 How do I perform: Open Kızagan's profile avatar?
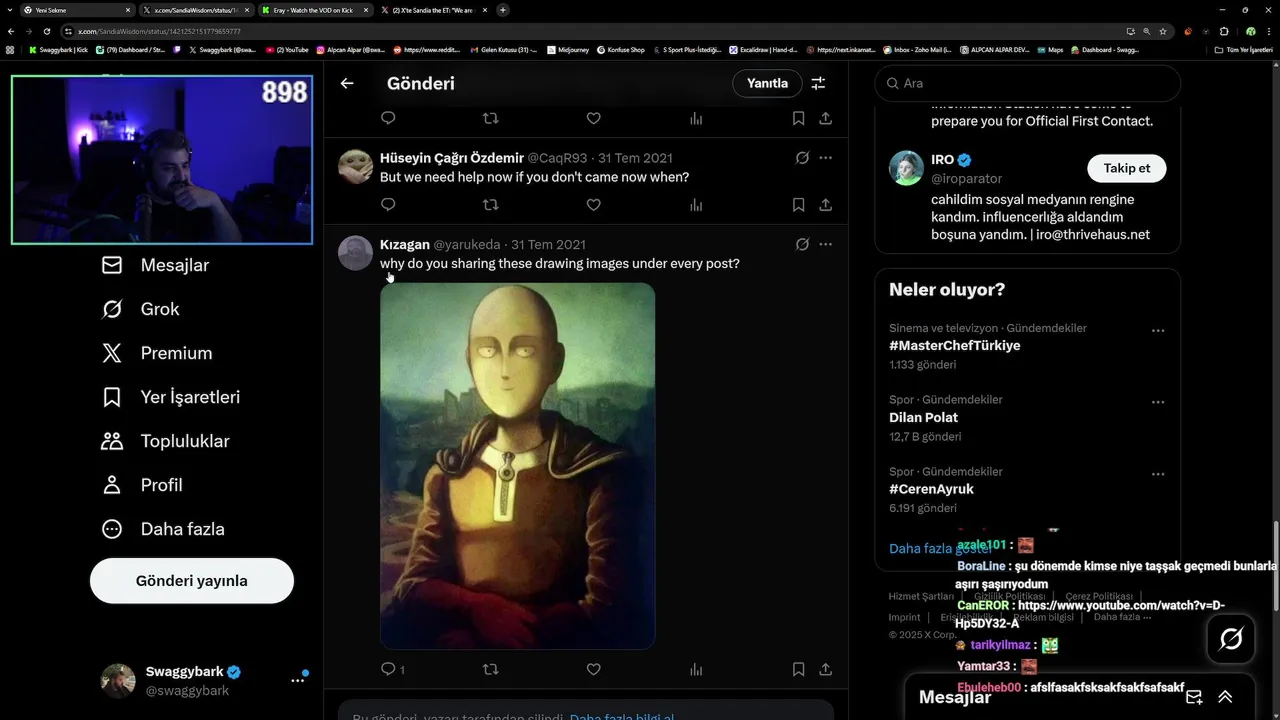(355, 253)
